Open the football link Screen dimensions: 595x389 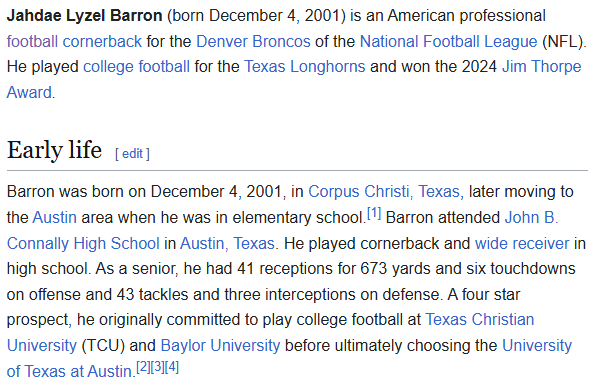[x=32, y=41]
